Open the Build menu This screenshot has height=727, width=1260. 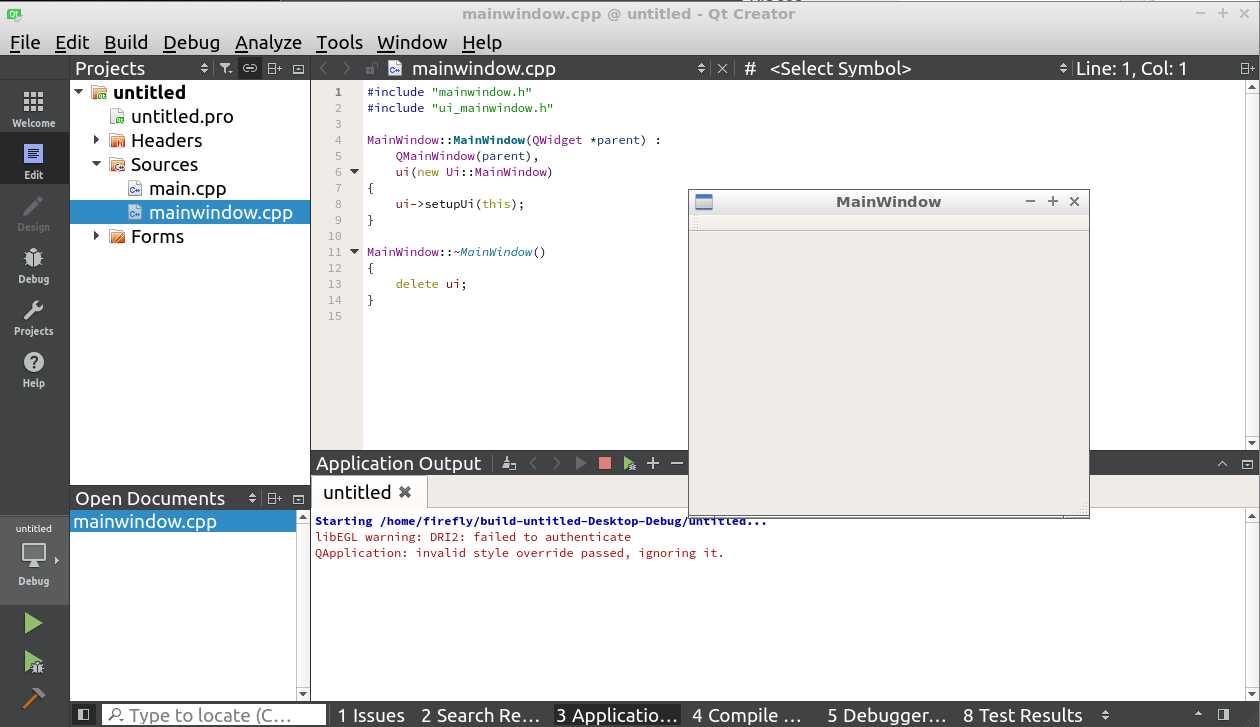click(126, 42)
